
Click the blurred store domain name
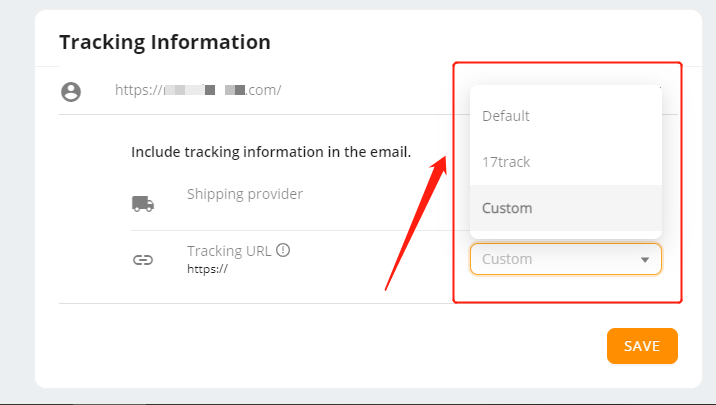205,90
